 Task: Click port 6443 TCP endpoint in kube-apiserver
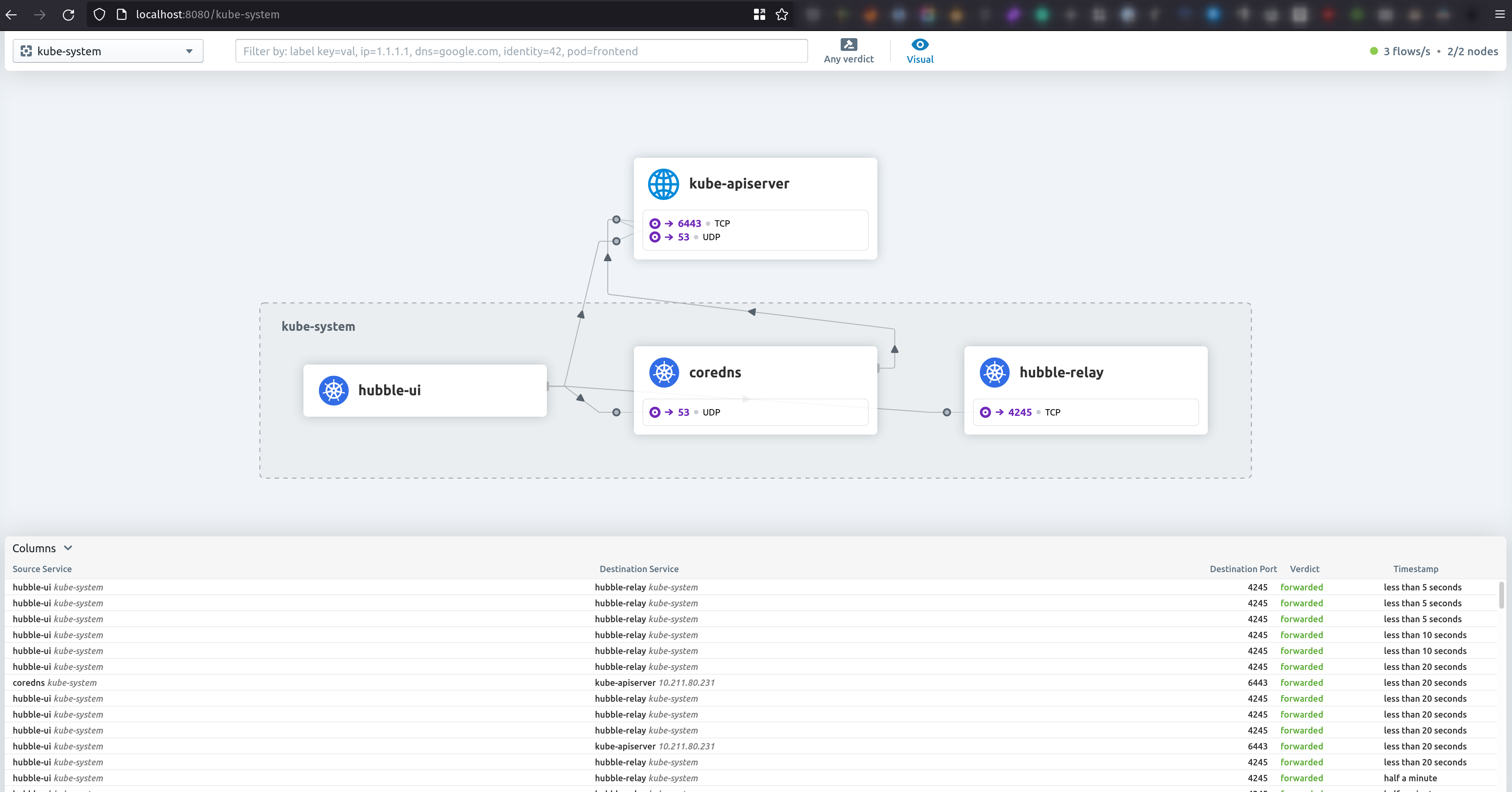pyautogui.click(x=690, y=223)
